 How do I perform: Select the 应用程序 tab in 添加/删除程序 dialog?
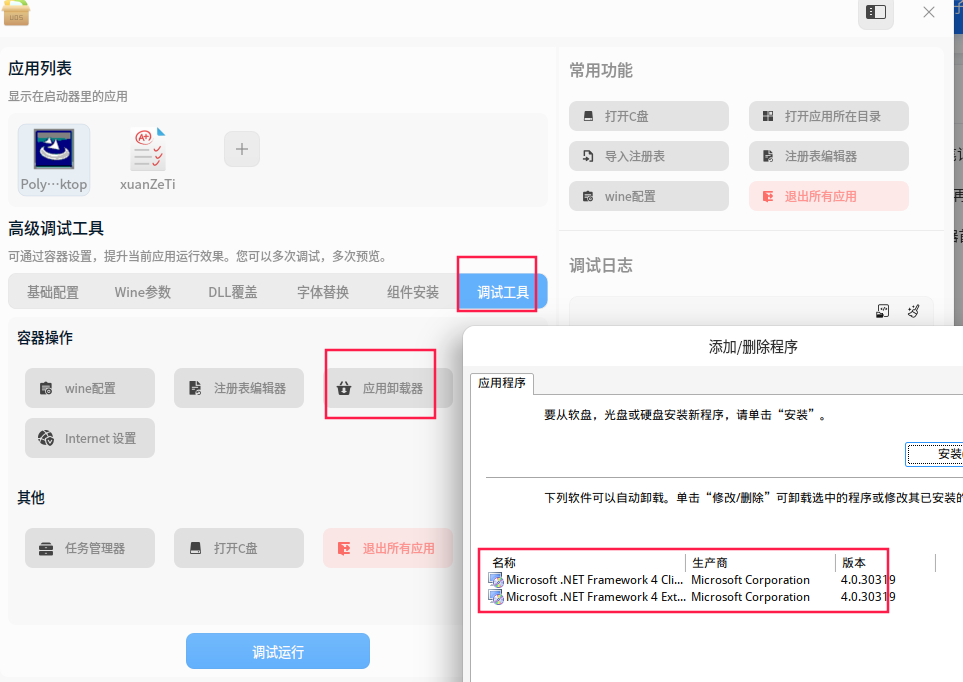point(502,383)
